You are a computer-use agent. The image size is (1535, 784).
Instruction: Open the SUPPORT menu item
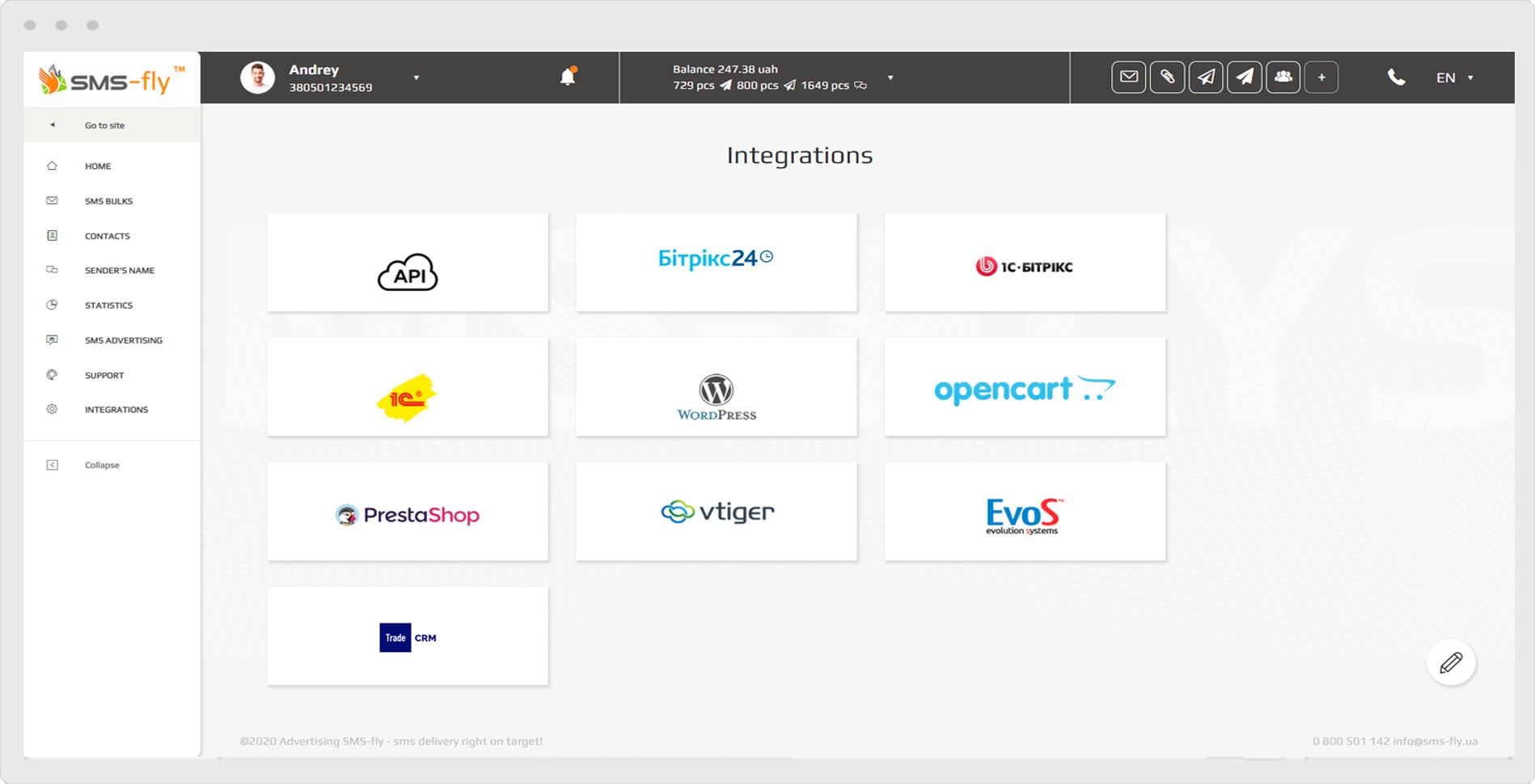pyautogui.click(x=104, y=375)
